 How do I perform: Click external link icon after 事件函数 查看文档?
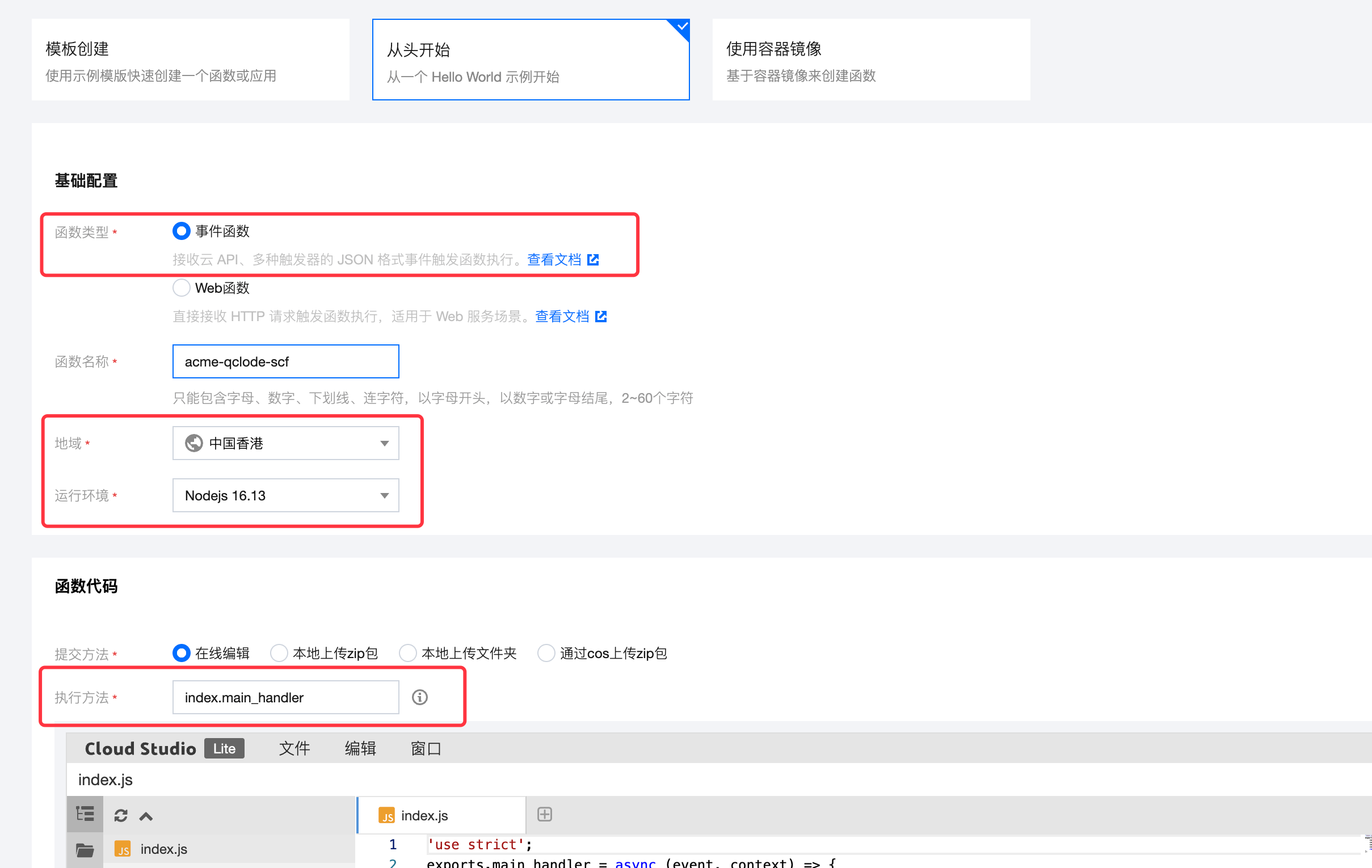[593, 260]
